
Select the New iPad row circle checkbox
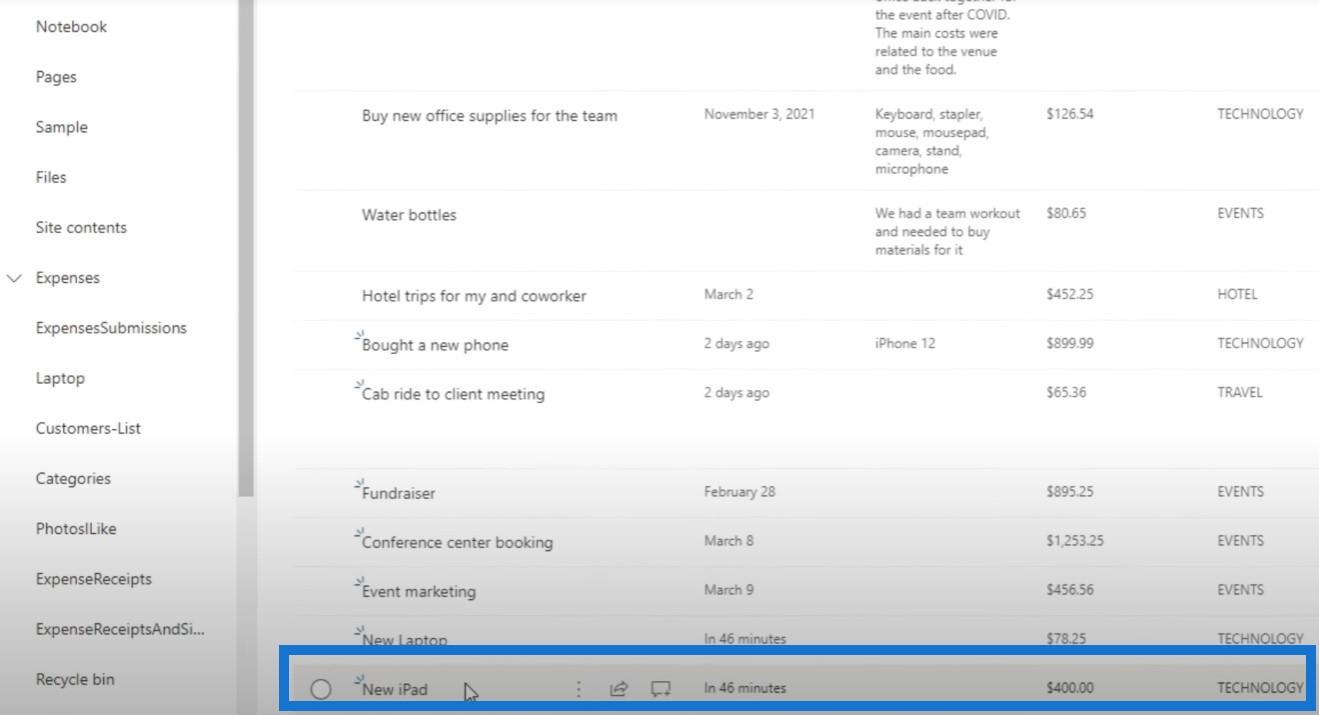tap(320, 689)
